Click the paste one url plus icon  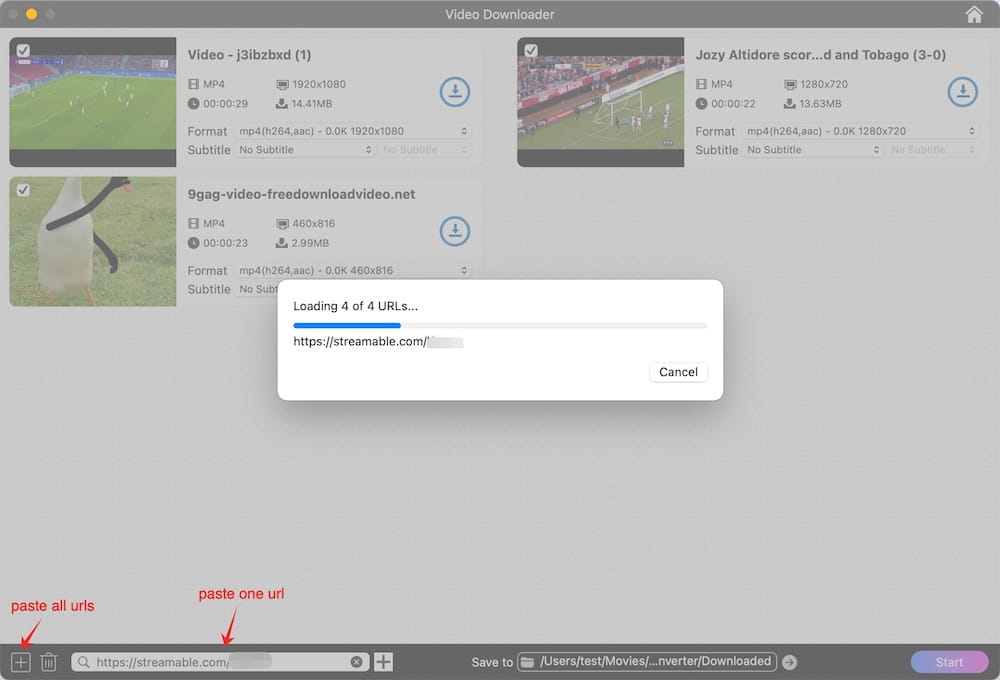(x=382, y=661)
